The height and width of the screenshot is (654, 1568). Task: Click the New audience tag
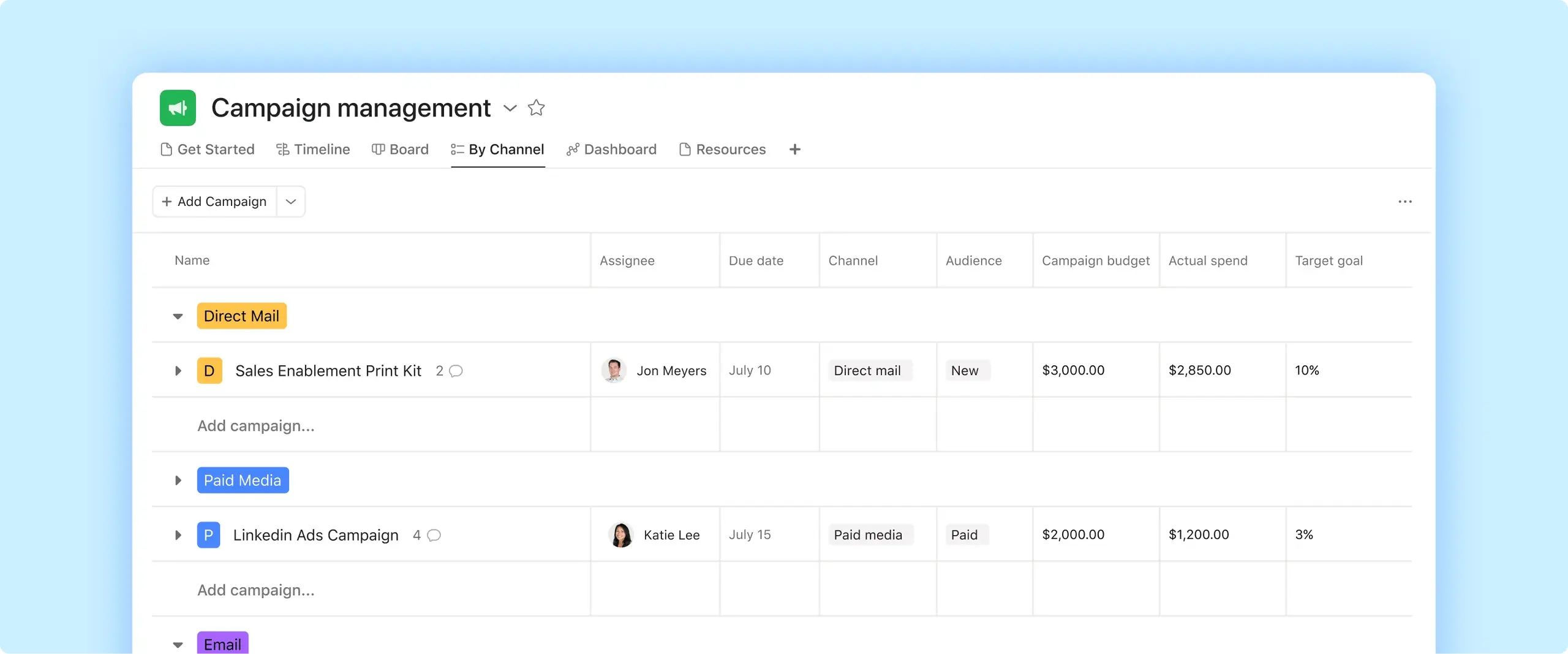(968, 370)
